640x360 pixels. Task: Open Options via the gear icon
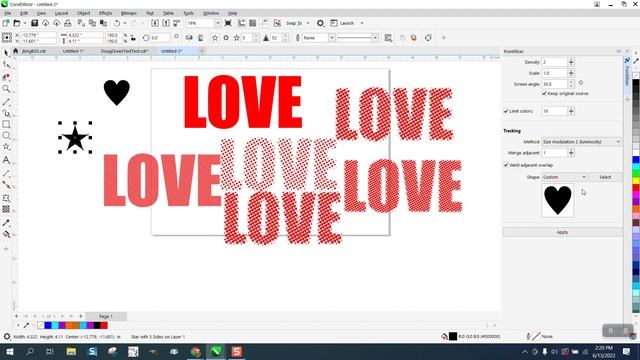[x=320, y=23]
